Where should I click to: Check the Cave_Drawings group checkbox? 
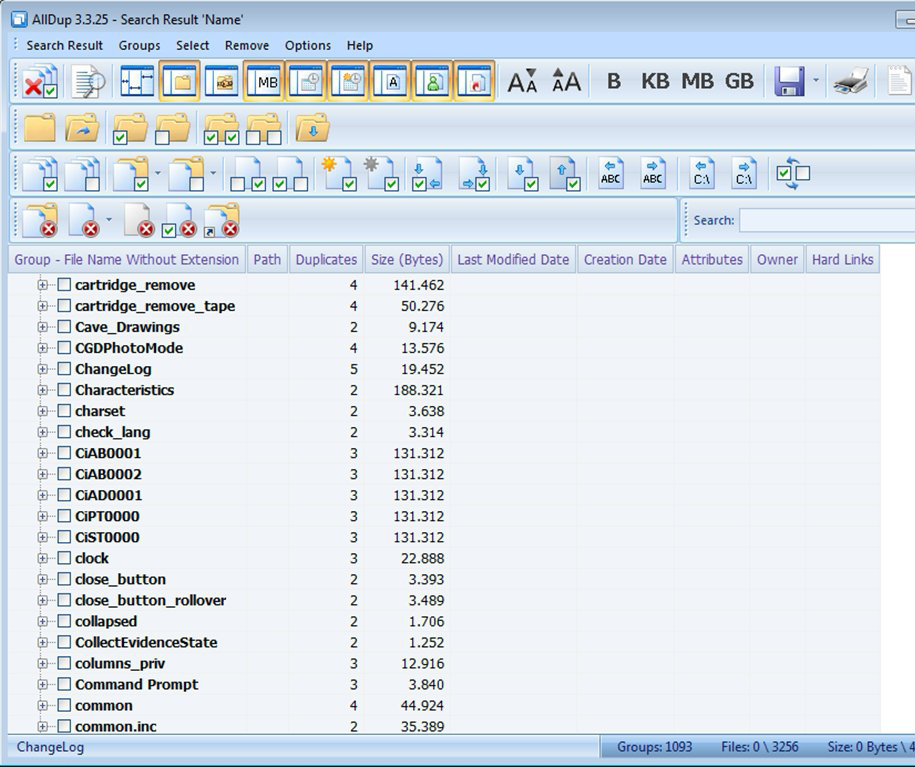click(x=64, y=327)
